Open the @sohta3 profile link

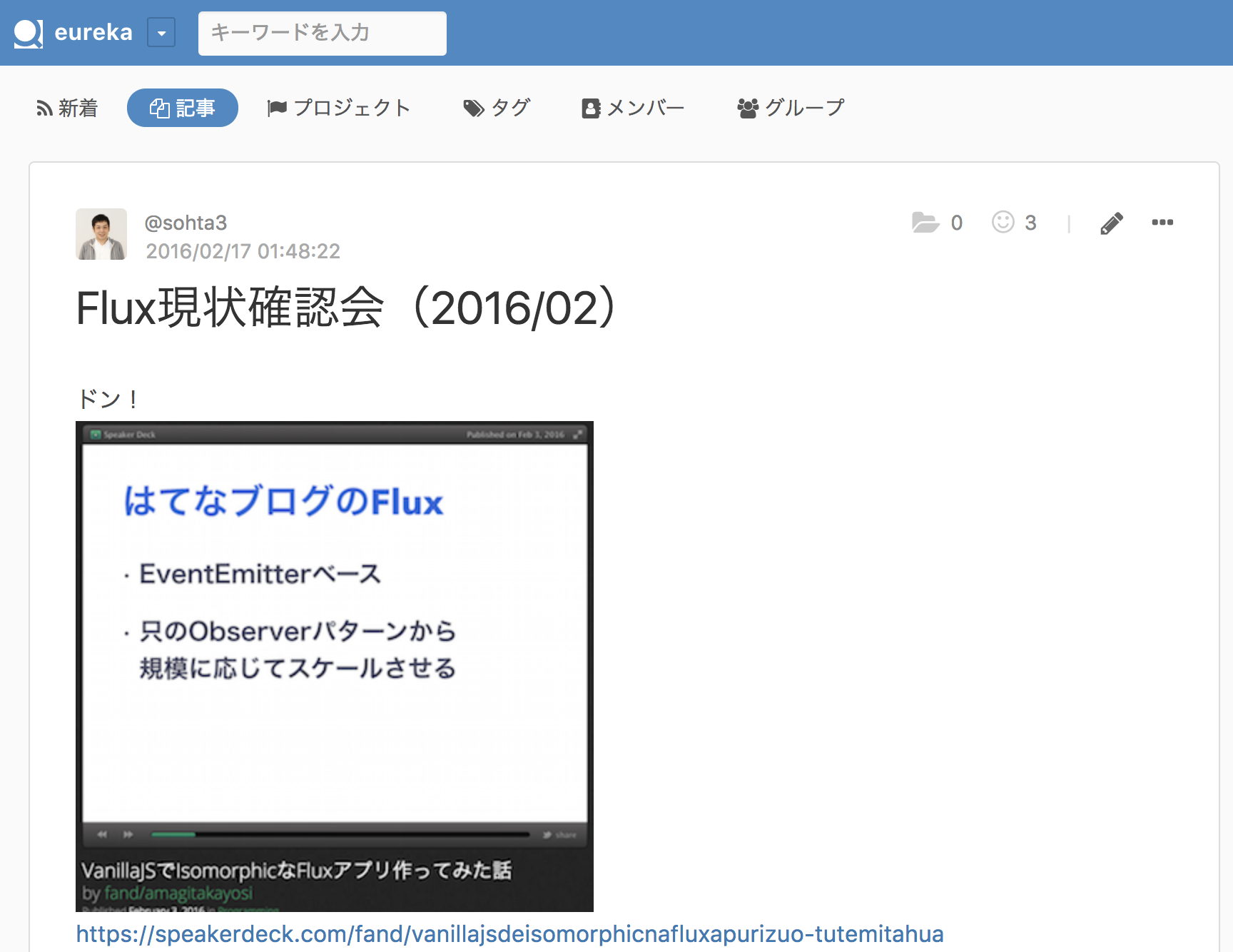tap(186, 223)
